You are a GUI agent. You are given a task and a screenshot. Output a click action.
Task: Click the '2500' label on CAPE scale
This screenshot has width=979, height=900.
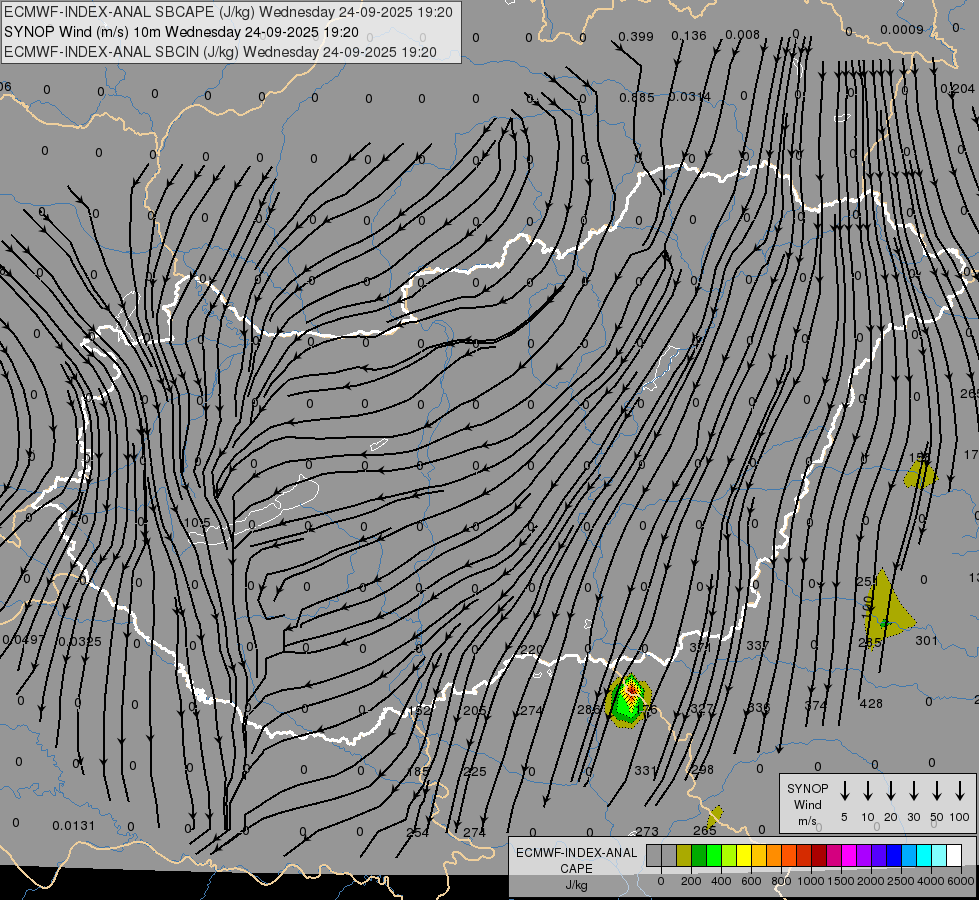[901, 881]
